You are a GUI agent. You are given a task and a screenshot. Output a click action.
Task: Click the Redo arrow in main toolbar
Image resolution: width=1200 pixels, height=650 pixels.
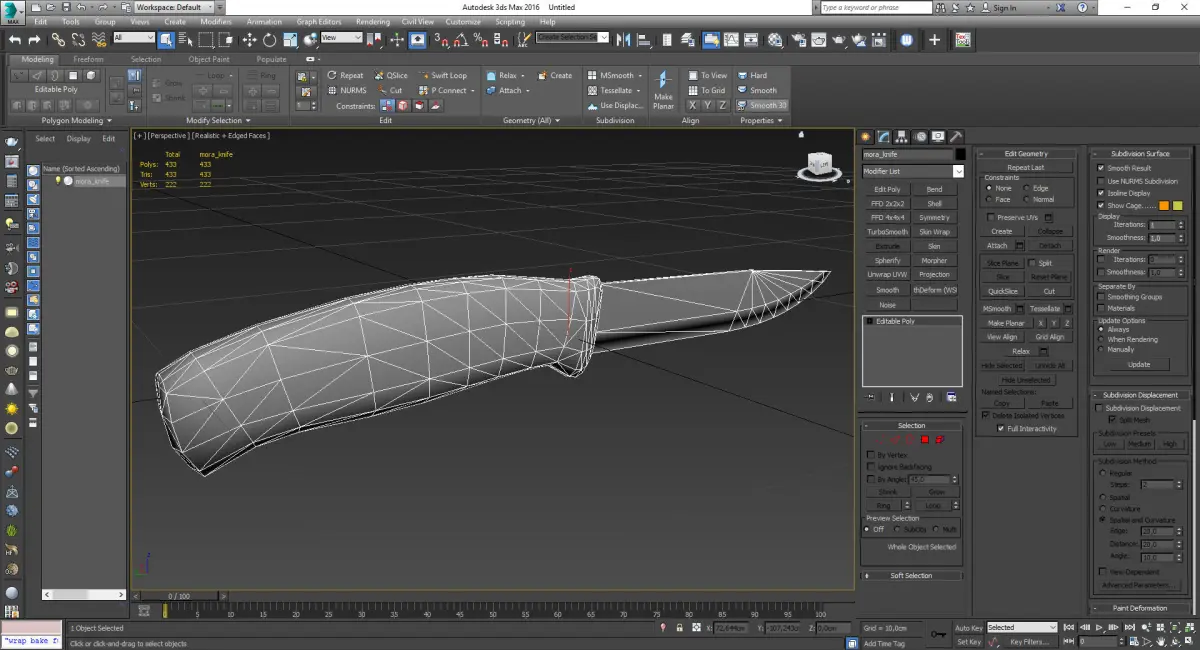34,40
